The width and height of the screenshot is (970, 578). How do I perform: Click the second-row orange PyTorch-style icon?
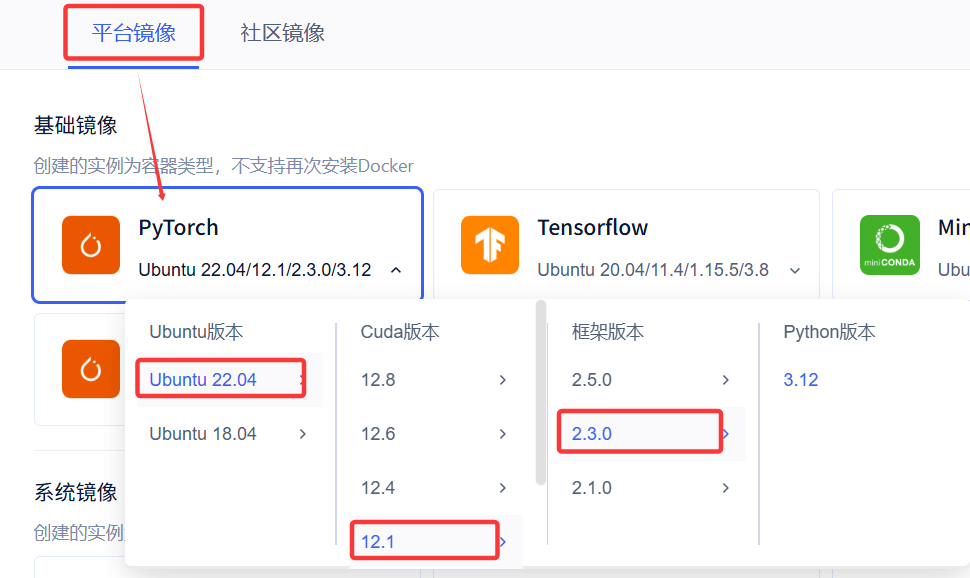(91, 369)
